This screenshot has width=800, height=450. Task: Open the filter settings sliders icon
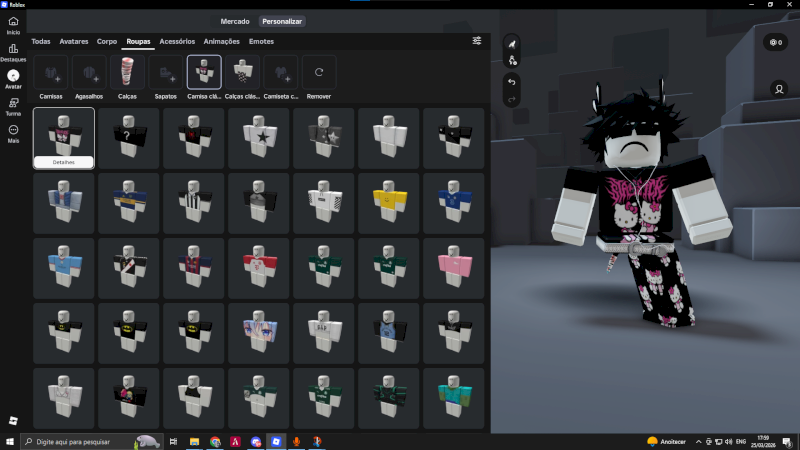(x=477, y=41)
